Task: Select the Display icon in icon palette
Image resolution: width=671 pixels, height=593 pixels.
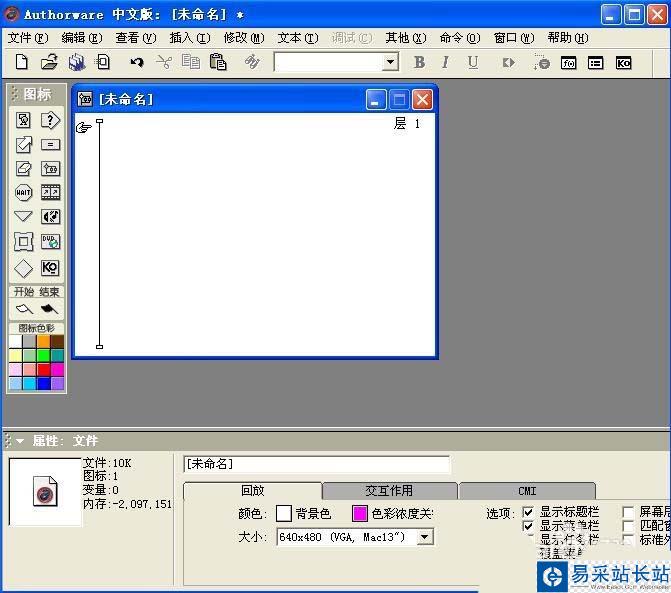Action: click(23, 120)
